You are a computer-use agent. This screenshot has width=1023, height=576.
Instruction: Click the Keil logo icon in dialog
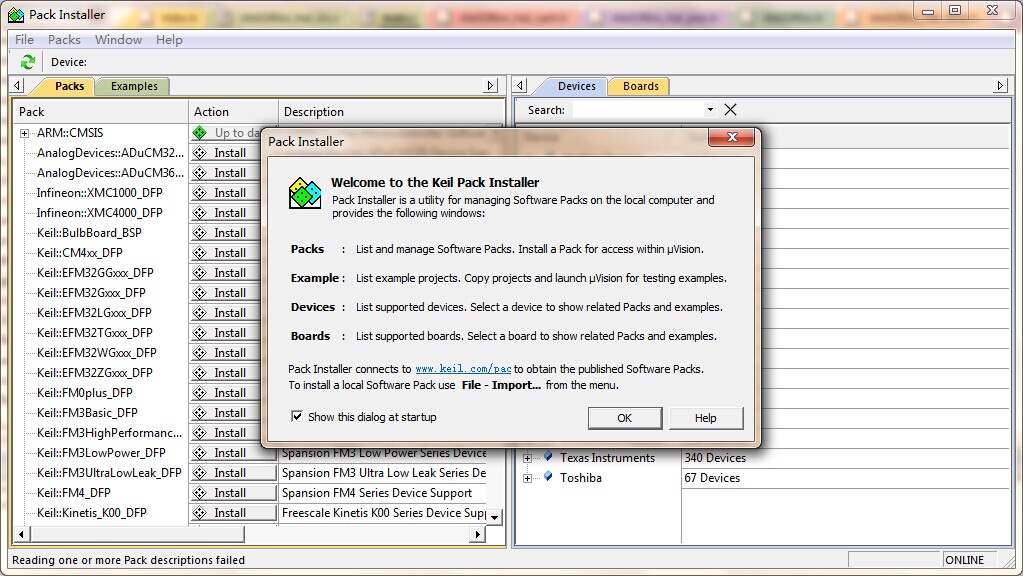[305, 193]
